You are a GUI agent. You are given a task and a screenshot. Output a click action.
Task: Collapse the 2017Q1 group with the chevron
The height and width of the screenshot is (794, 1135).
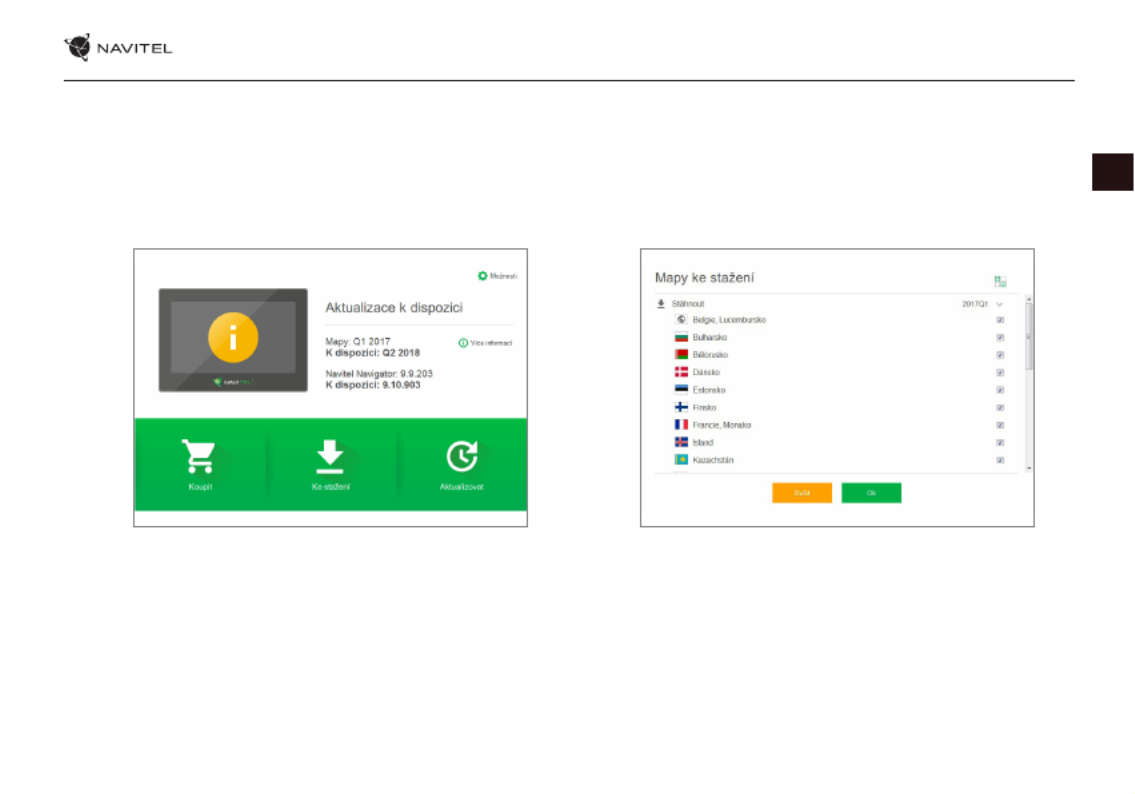1000,304
